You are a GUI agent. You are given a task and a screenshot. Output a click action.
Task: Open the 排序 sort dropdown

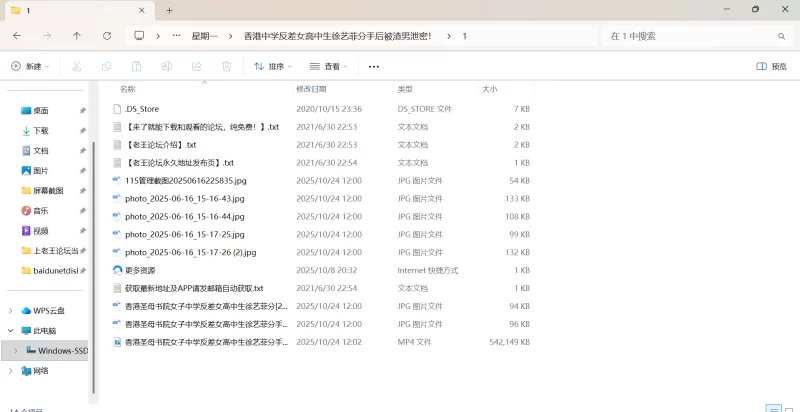coord(272,67)
